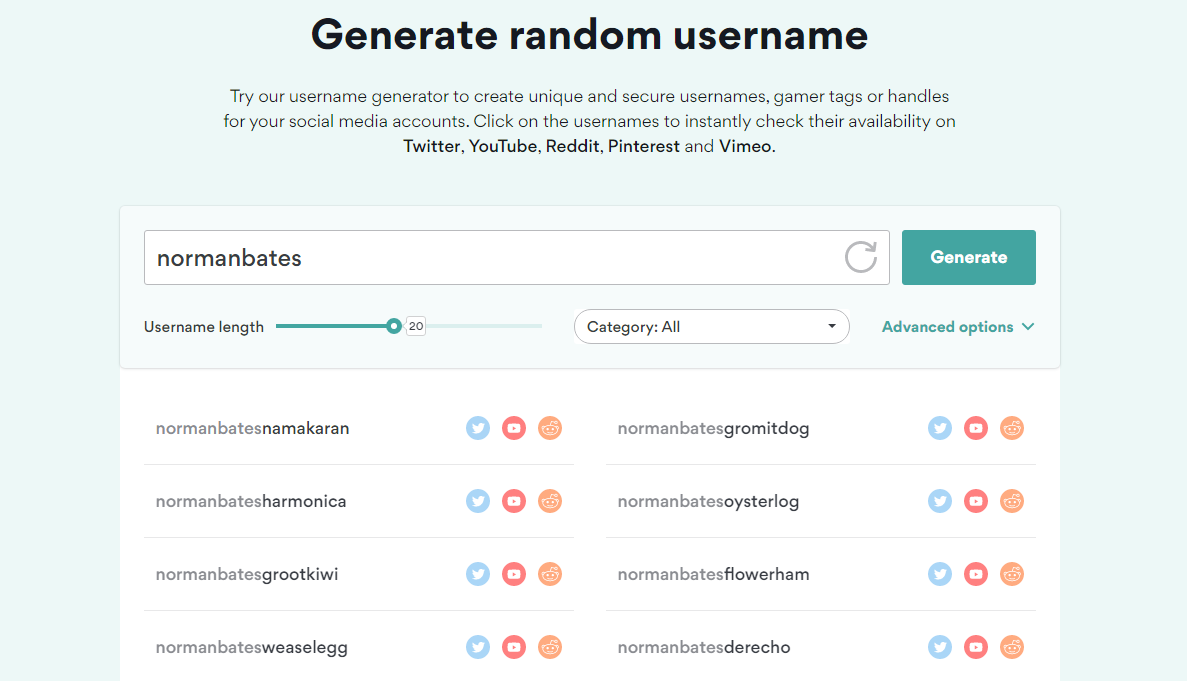
Task: Check normanbatesnamakaran availability on Twitter
Action: point(478,428)
